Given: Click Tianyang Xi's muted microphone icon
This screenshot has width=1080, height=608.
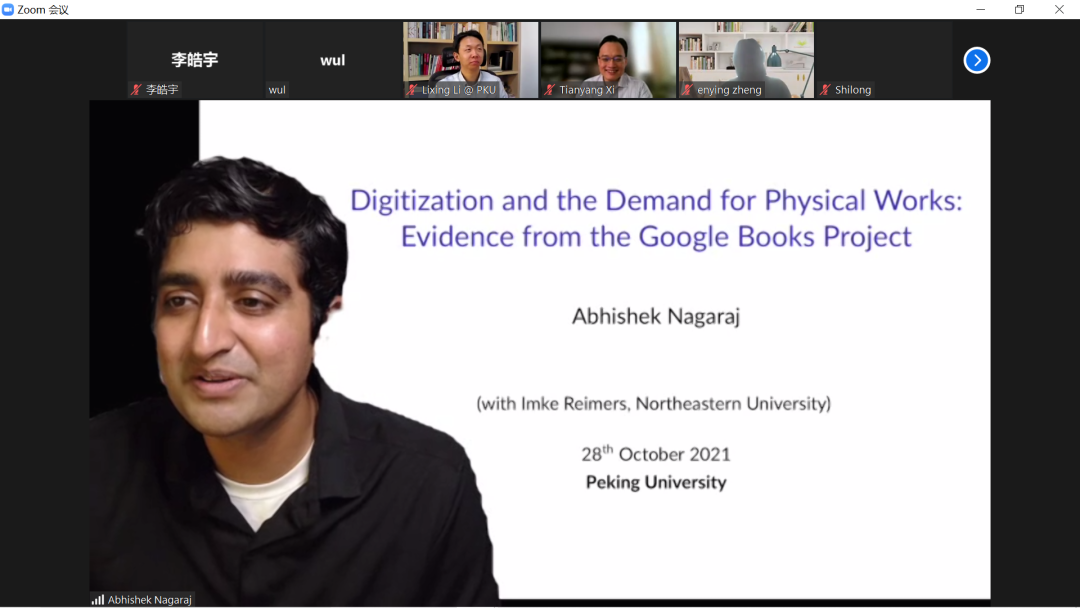Looking at the screenshot, I should (x=549, y=90).
